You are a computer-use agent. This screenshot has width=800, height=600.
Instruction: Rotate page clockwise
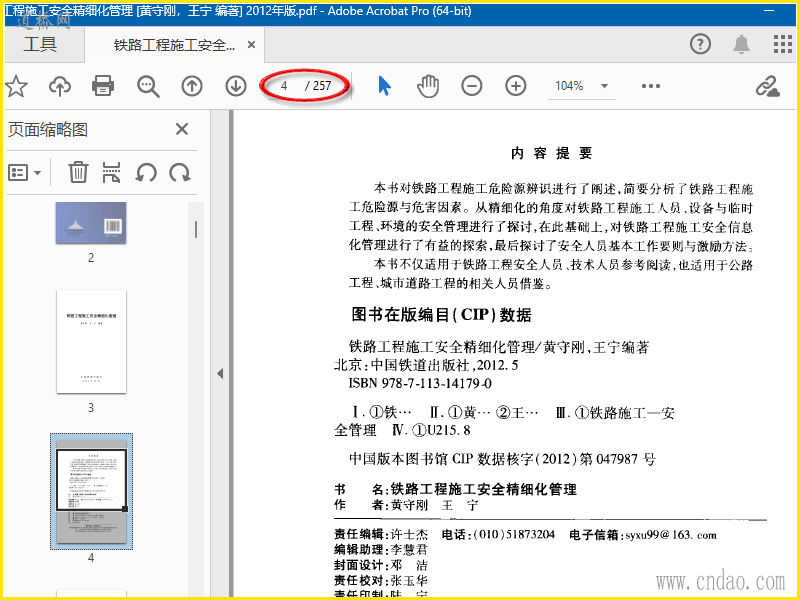tap(180, 172)
